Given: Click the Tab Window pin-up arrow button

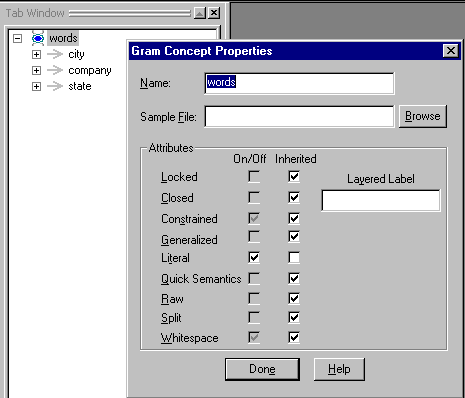Looking at the screenshot, I should (200, 13).
